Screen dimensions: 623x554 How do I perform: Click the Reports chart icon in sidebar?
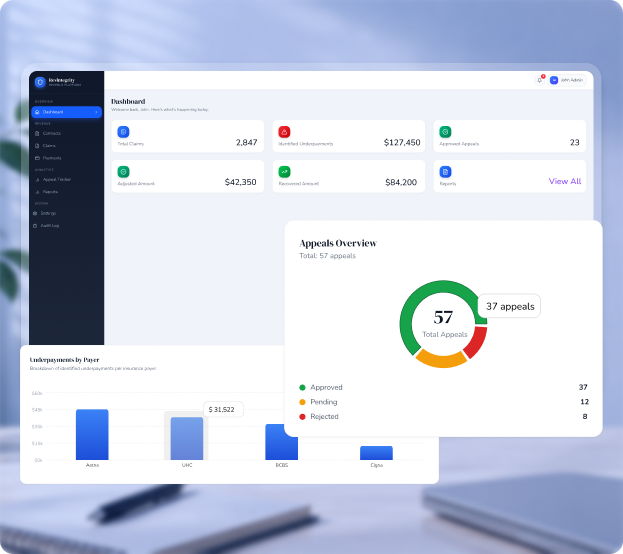pyautogui.click(x=37, y=192)
